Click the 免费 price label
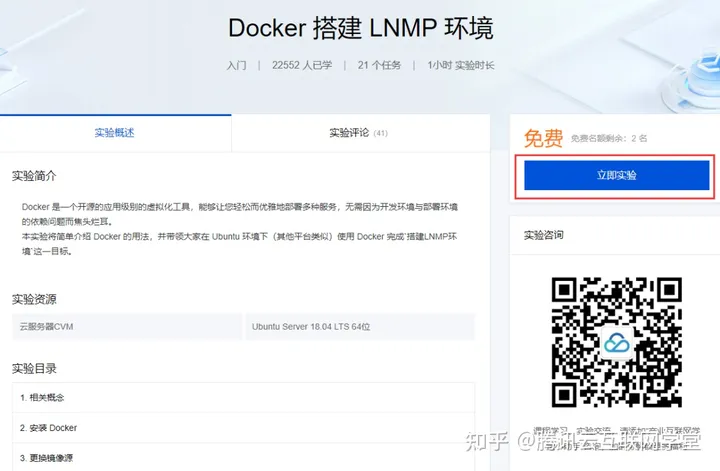Viewport: 720px width, 471px height. [x=544, y=138]
